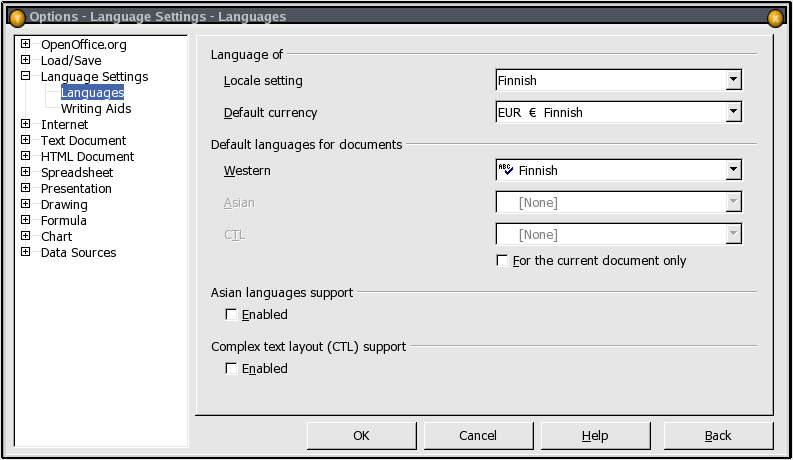This screenshot has width=793, height=460.
Task: Select Formula category label
Action: 63,221
